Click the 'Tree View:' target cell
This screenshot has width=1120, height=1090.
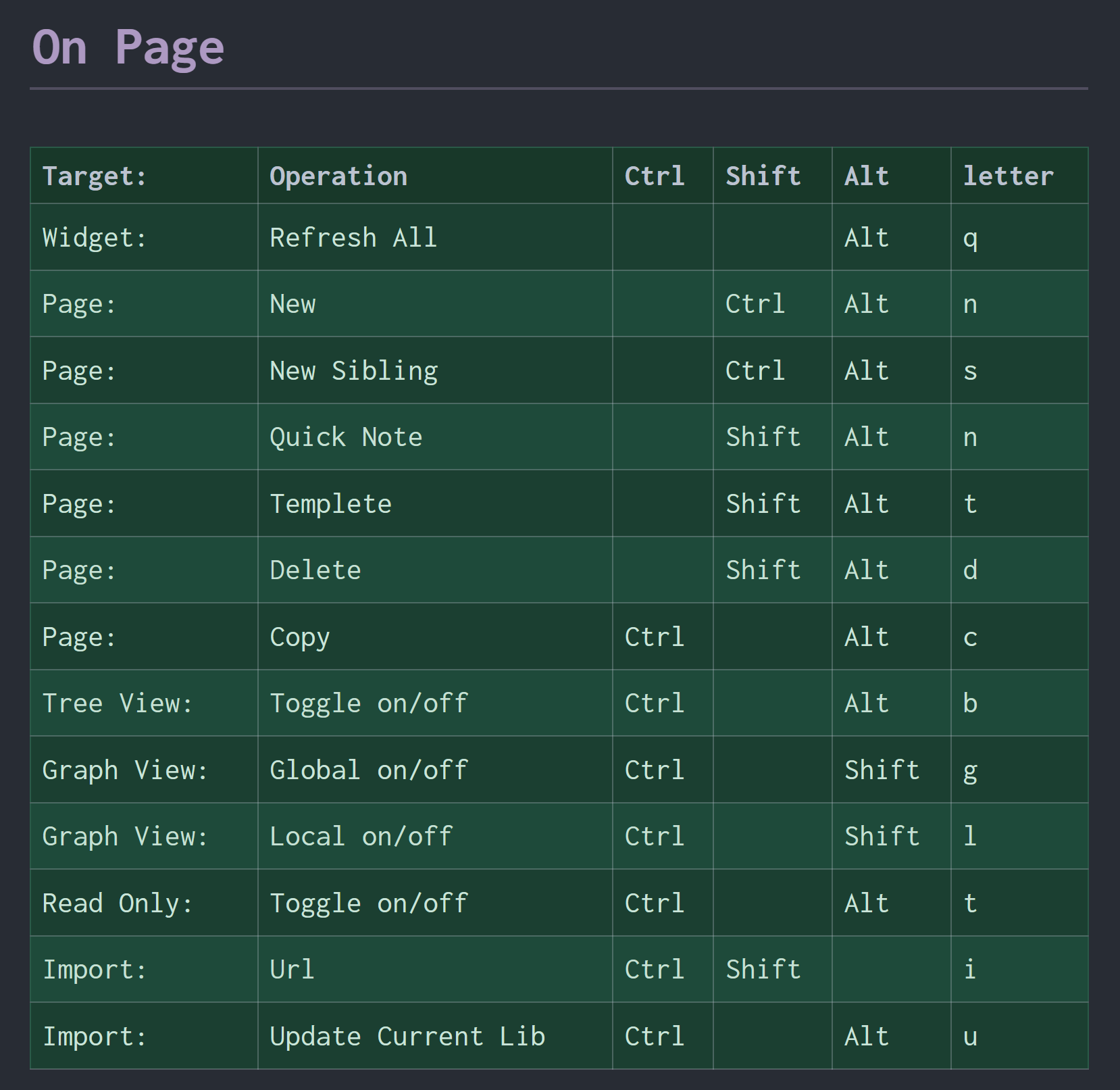pyautogui.click(x=118, y=703)
